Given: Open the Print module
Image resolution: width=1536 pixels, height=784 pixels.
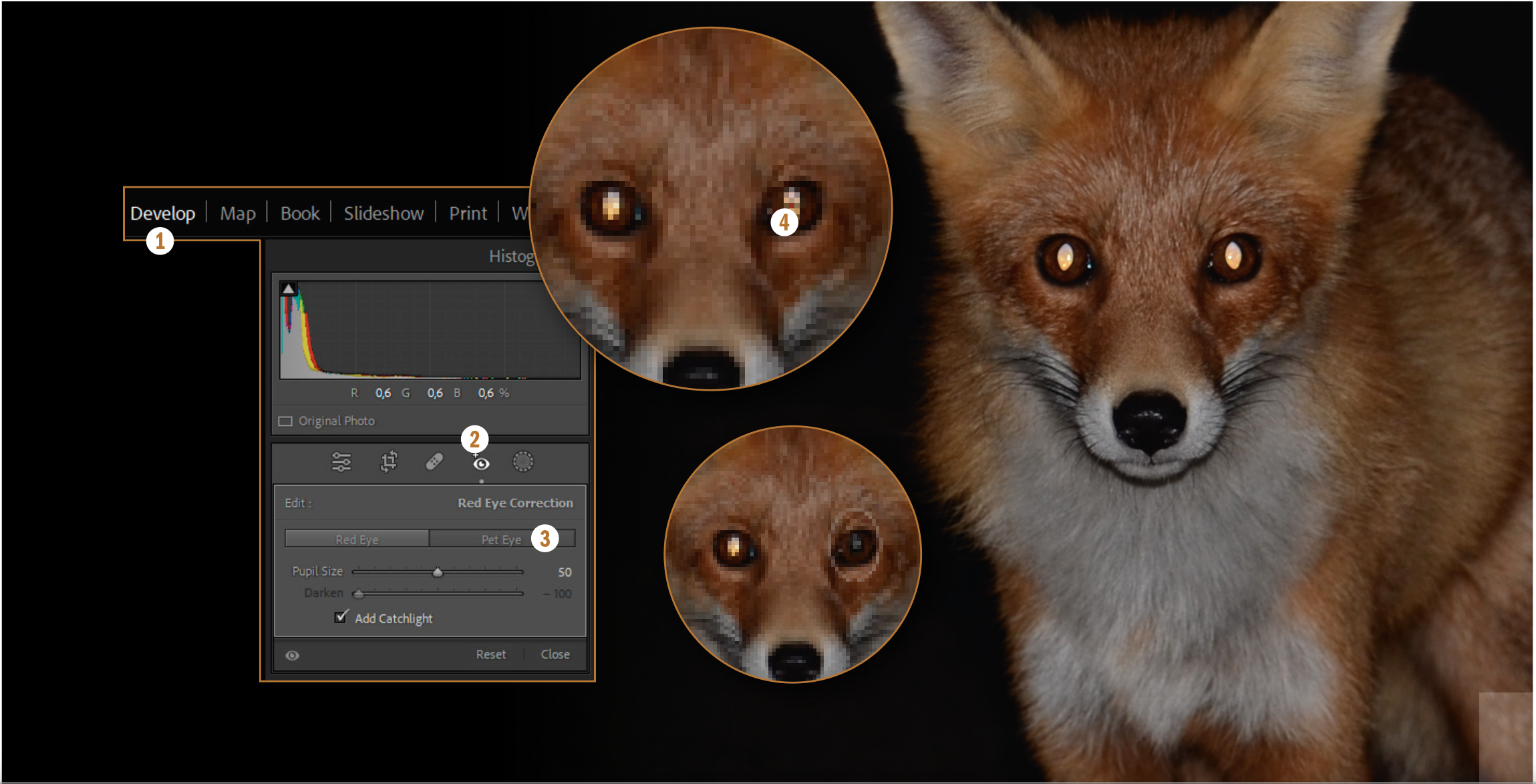Looking at the screenshot, I should click(468, 214).
